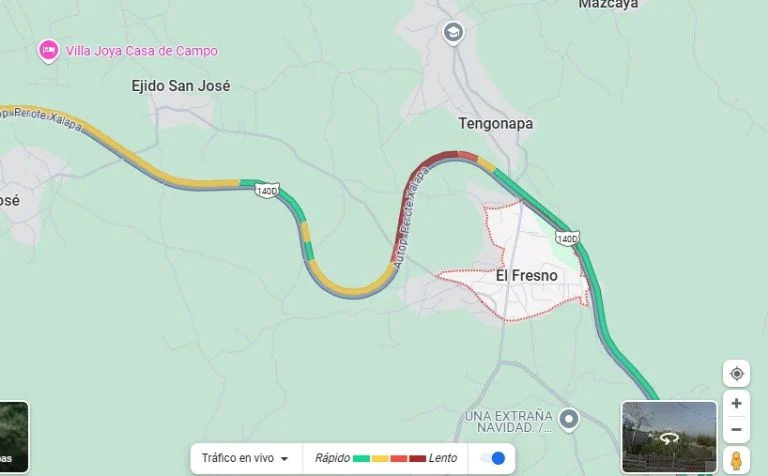The width and height of the screenshot is (768, 476).
Task: Open the Tráfico en vivo dropdown
Action: [x=245, y=458]
